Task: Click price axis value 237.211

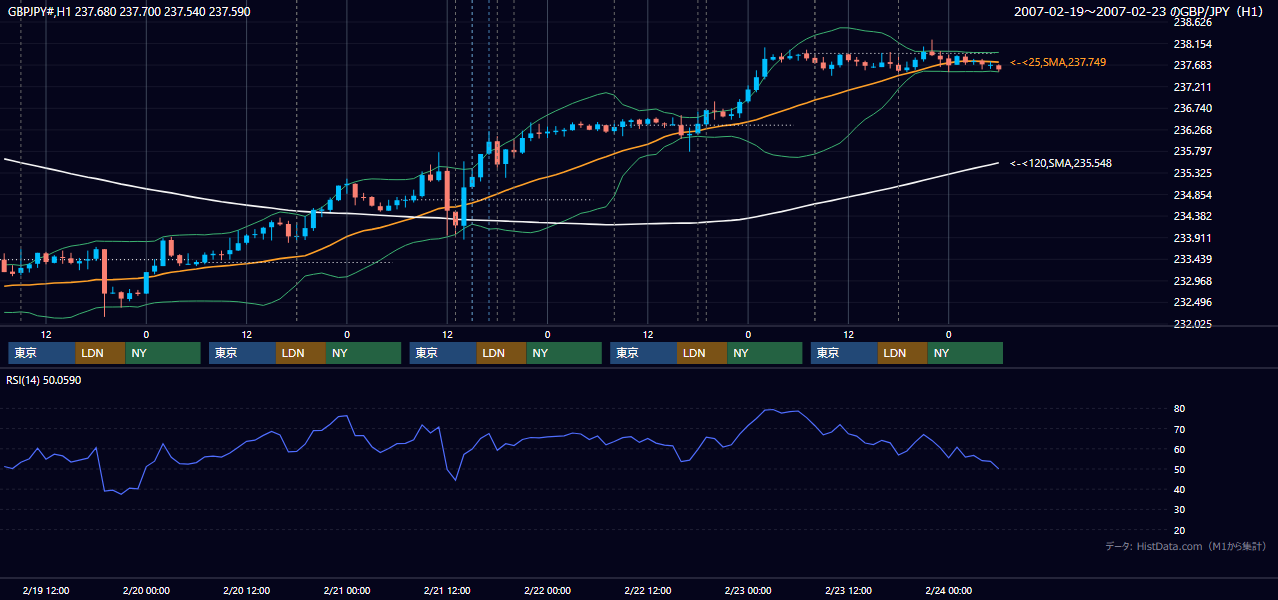Action: coord(1193,87)
